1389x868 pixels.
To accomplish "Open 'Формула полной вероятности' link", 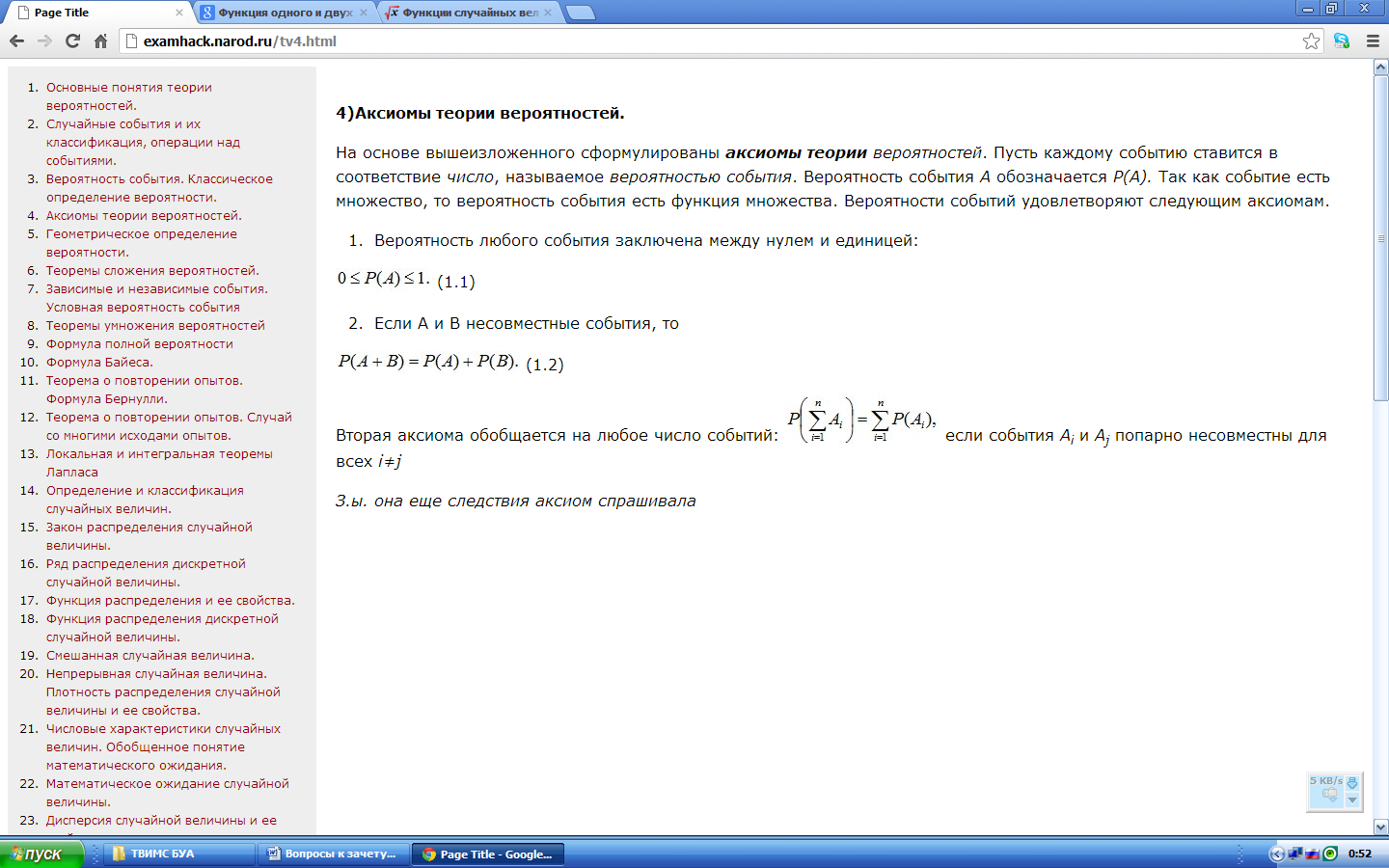I will (x=140, y=343).
